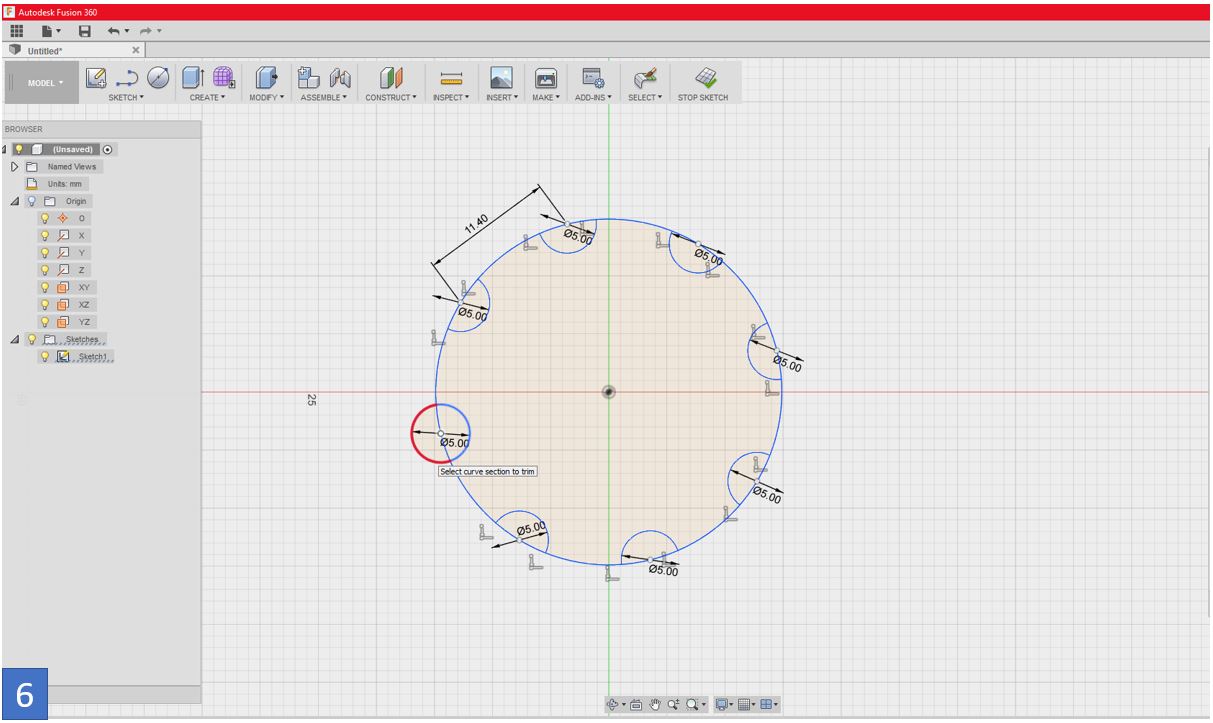Click the Joint icon in Assemble
Viewport: 1213px width, 723px height.
pos(340,77)
